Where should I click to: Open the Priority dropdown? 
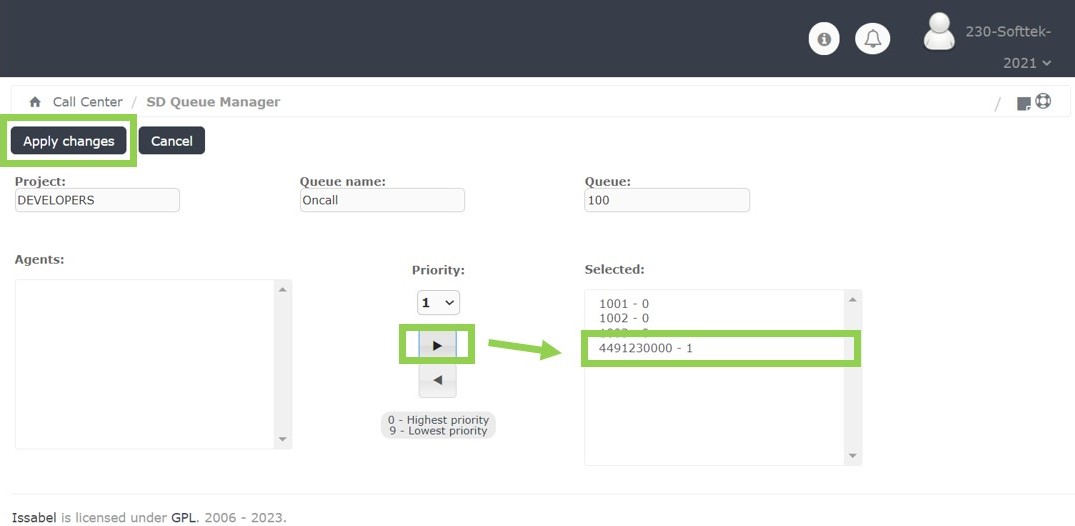(x=438, y=302)
